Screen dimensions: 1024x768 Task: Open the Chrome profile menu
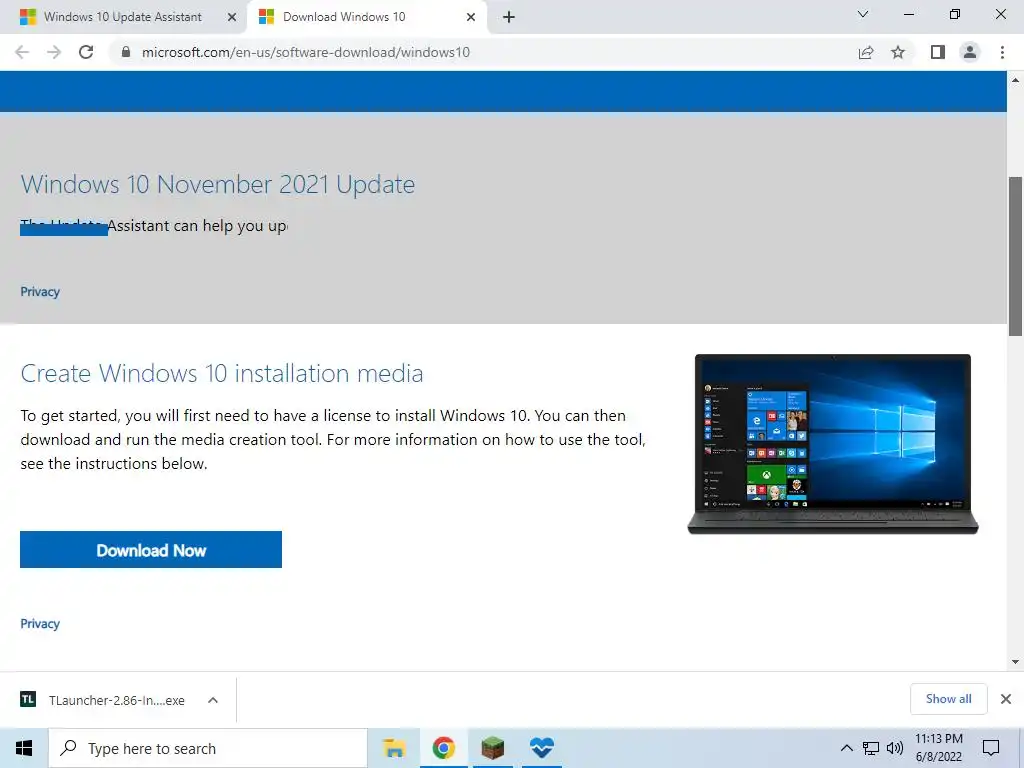[970, 52]
